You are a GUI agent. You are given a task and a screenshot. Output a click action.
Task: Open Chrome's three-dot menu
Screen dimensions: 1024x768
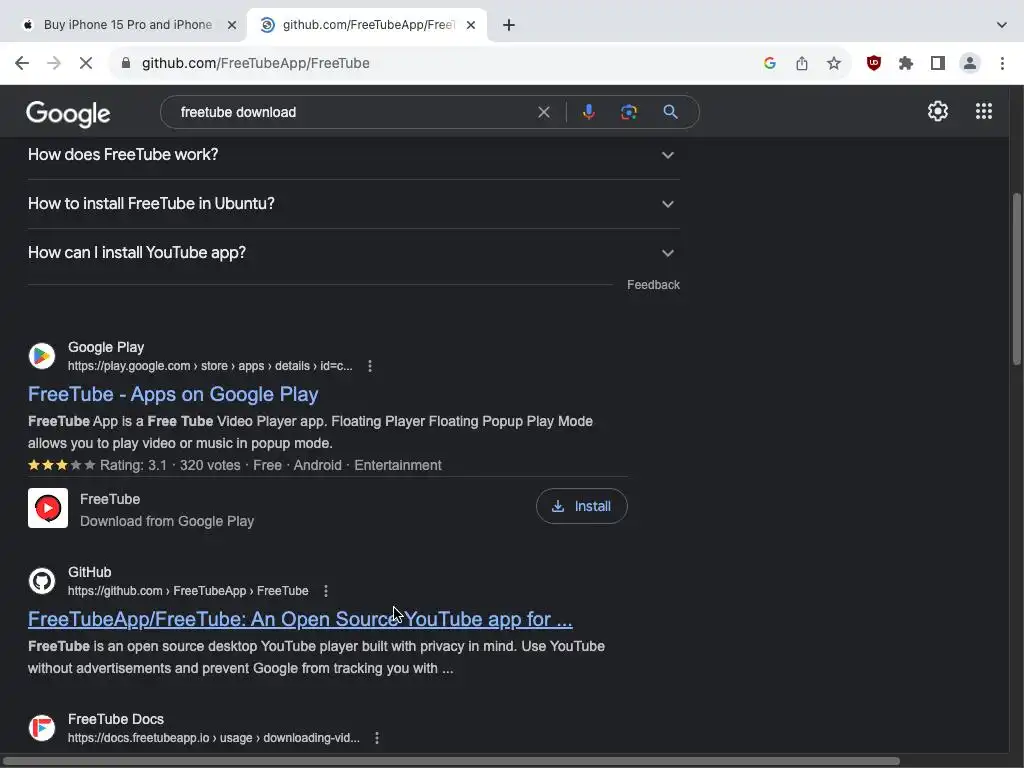click(x=1002, y=63)
